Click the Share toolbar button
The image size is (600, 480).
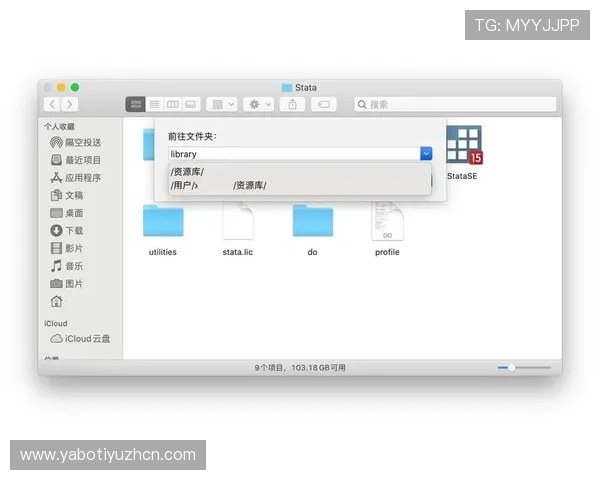pyautogui.click(x=292, y=104)
